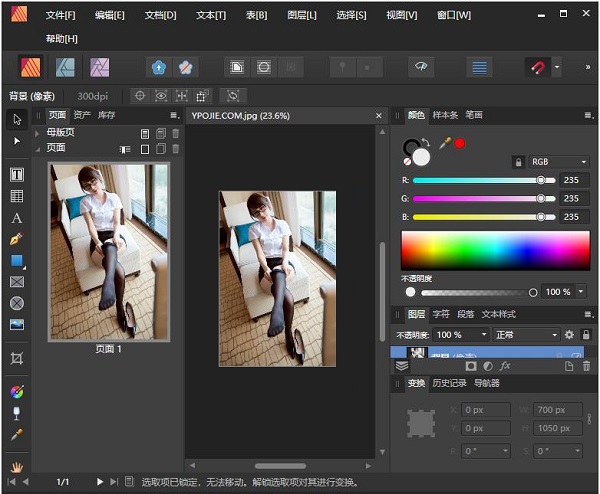
Task: Select the View hand tool
Action: coord(17,466)
